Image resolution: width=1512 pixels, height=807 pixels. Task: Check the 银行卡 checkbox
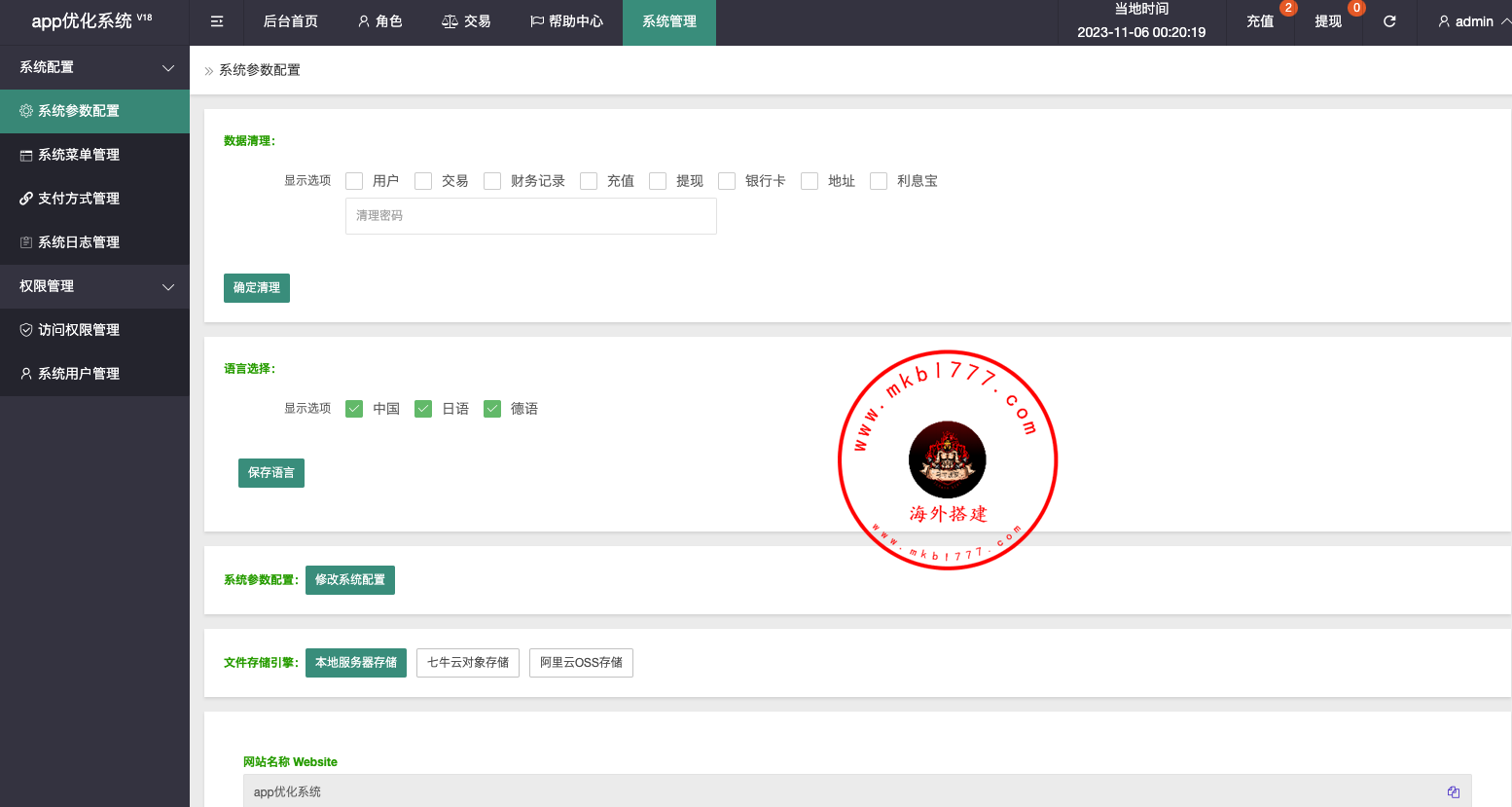pos(727,181)
